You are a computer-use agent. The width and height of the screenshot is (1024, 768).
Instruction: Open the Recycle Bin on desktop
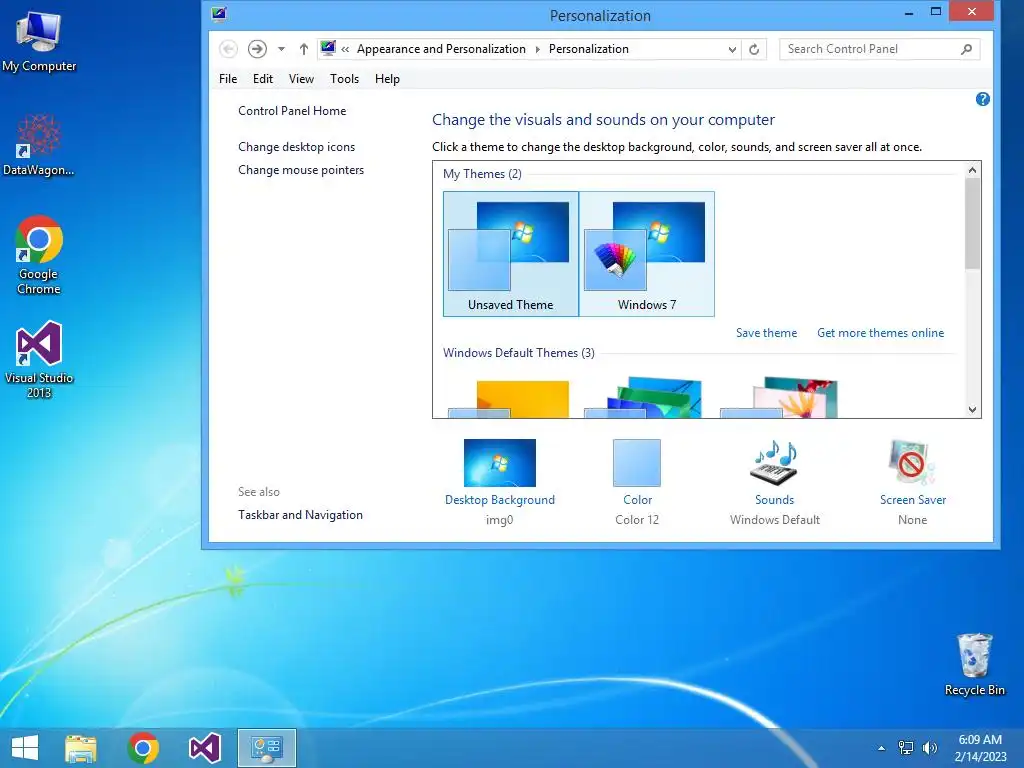click(974, 664)
